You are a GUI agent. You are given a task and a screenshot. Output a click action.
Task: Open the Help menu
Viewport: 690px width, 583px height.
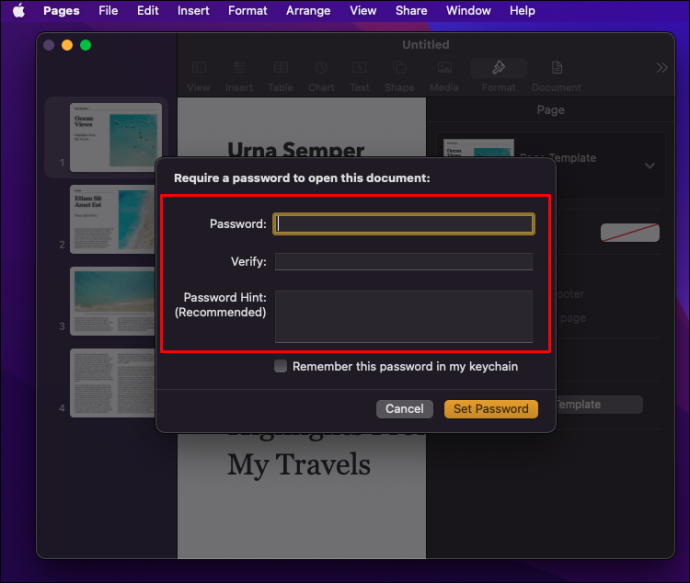(x=522, y=11)
